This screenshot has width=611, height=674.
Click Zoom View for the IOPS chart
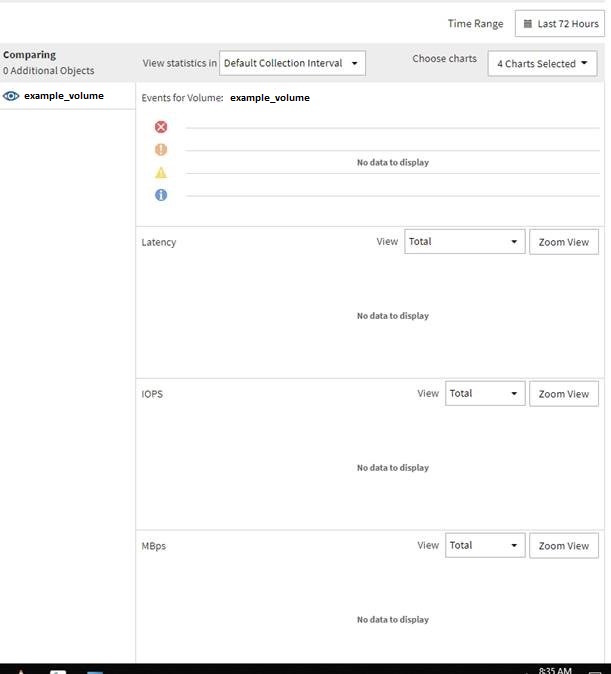(x=563, y=394)
